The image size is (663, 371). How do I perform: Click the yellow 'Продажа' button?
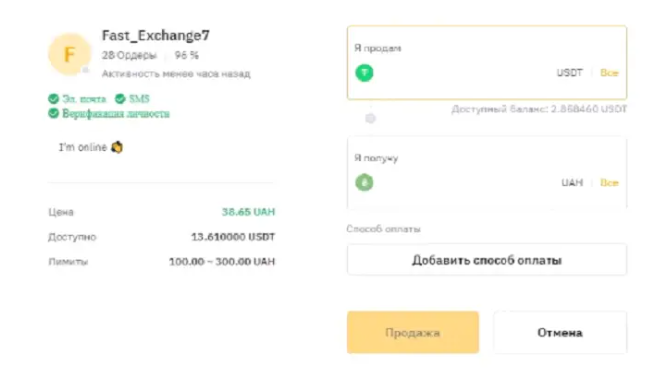pyautogui.click(x=413, y=333)
